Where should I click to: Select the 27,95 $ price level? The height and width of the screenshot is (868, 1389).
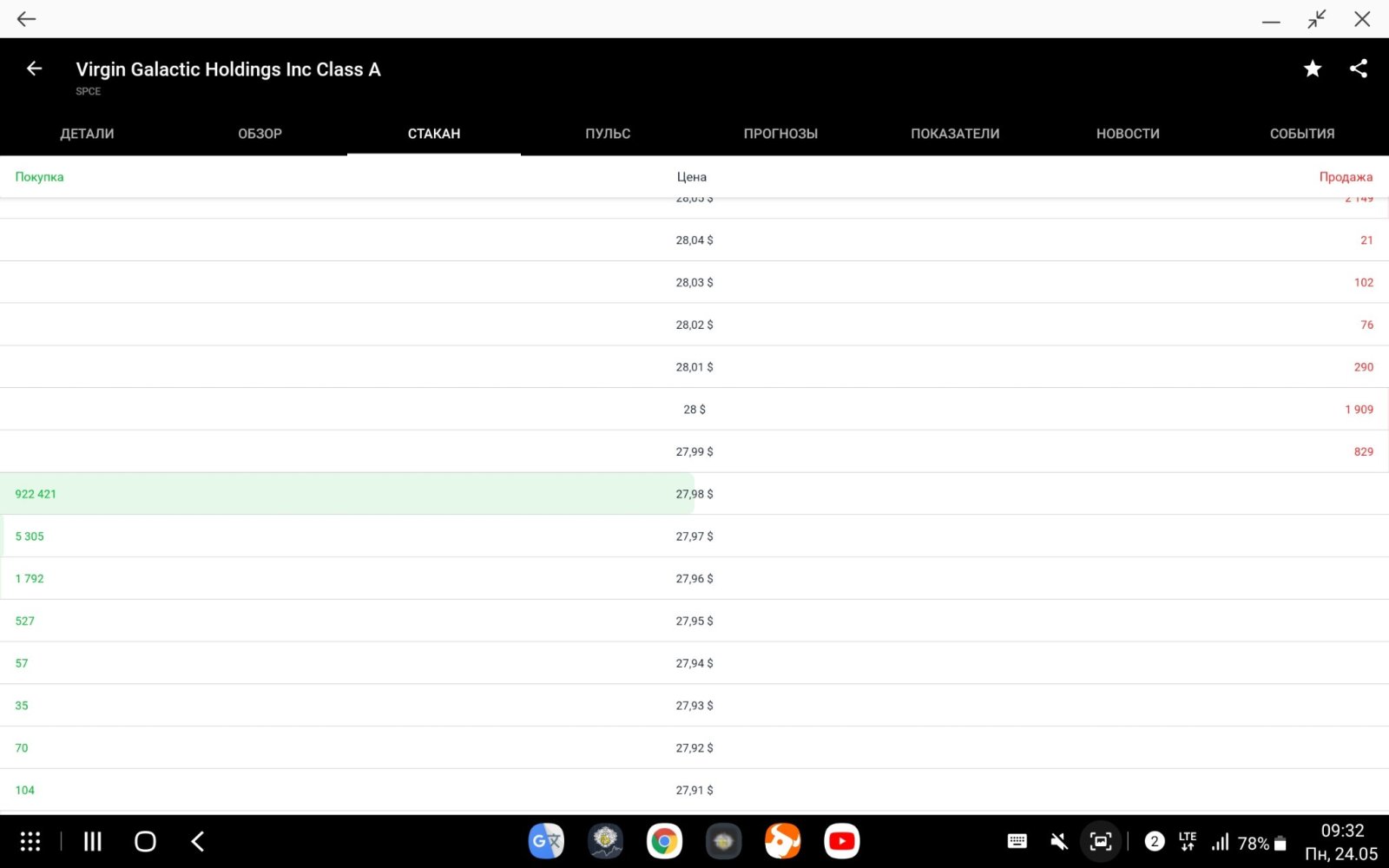point(694,621)
